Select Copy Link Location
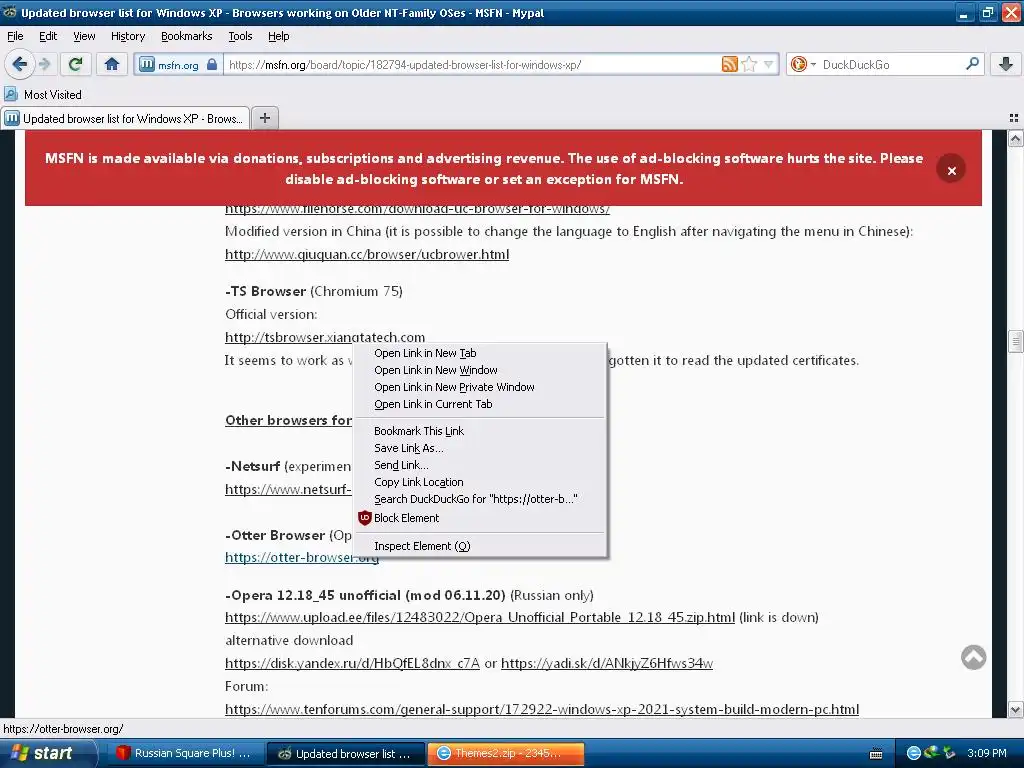 click(480, 482)
